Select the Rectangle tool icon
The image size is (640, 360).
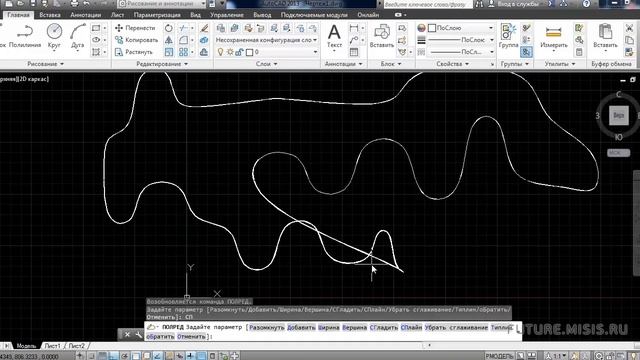[96, 28]
